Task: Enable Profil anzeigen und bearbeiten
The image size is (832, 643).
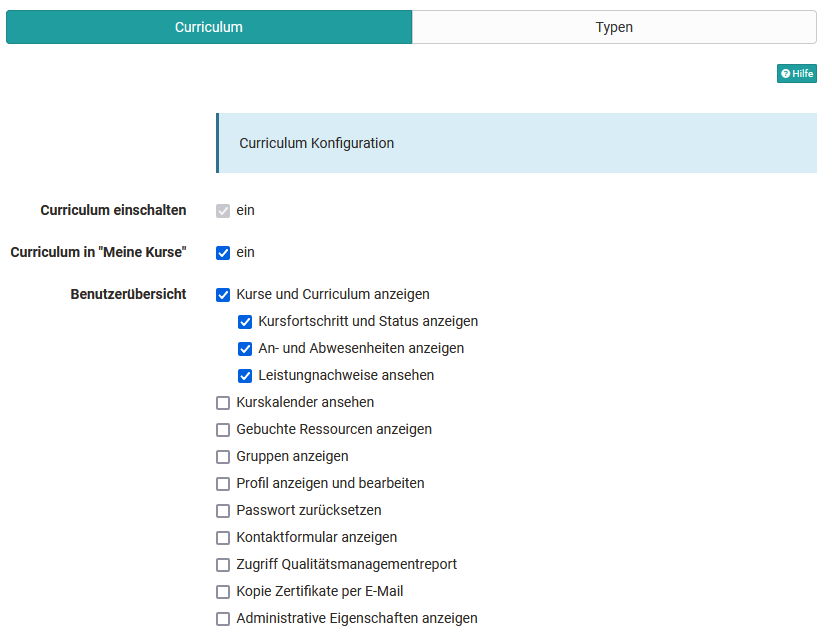Action: pyautogui.click(x=223, y=484)
